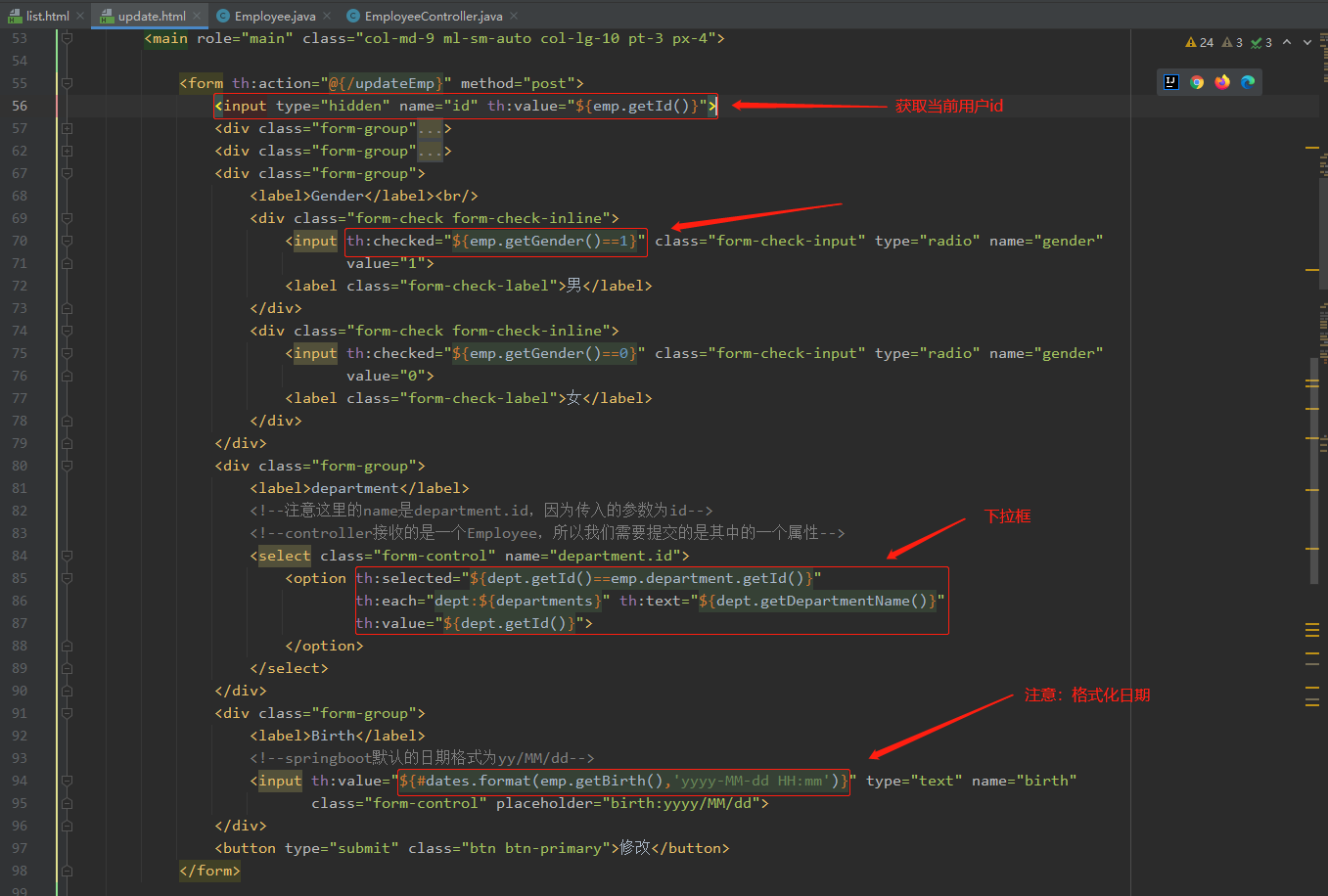This screenshot has width=1328, height=896.
Task: Jump to next highlighted error arrow
Action: click(1307, 42)
